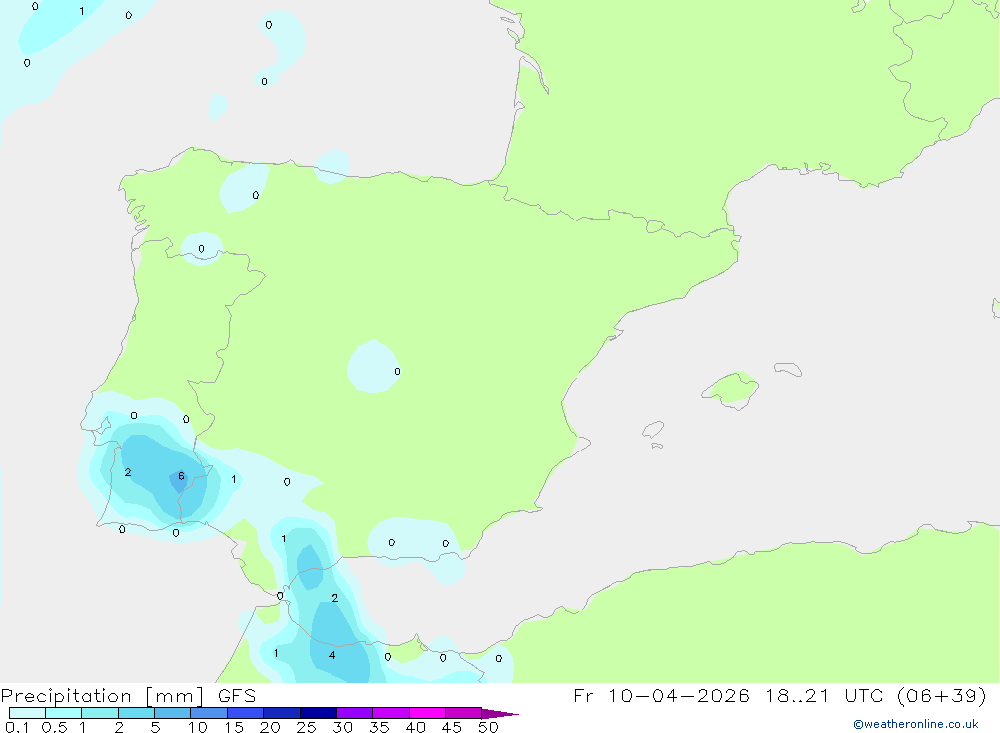1000x733 pixels.
Task: Click the forecast offset '(06+39)'
Action: point(941,696)
